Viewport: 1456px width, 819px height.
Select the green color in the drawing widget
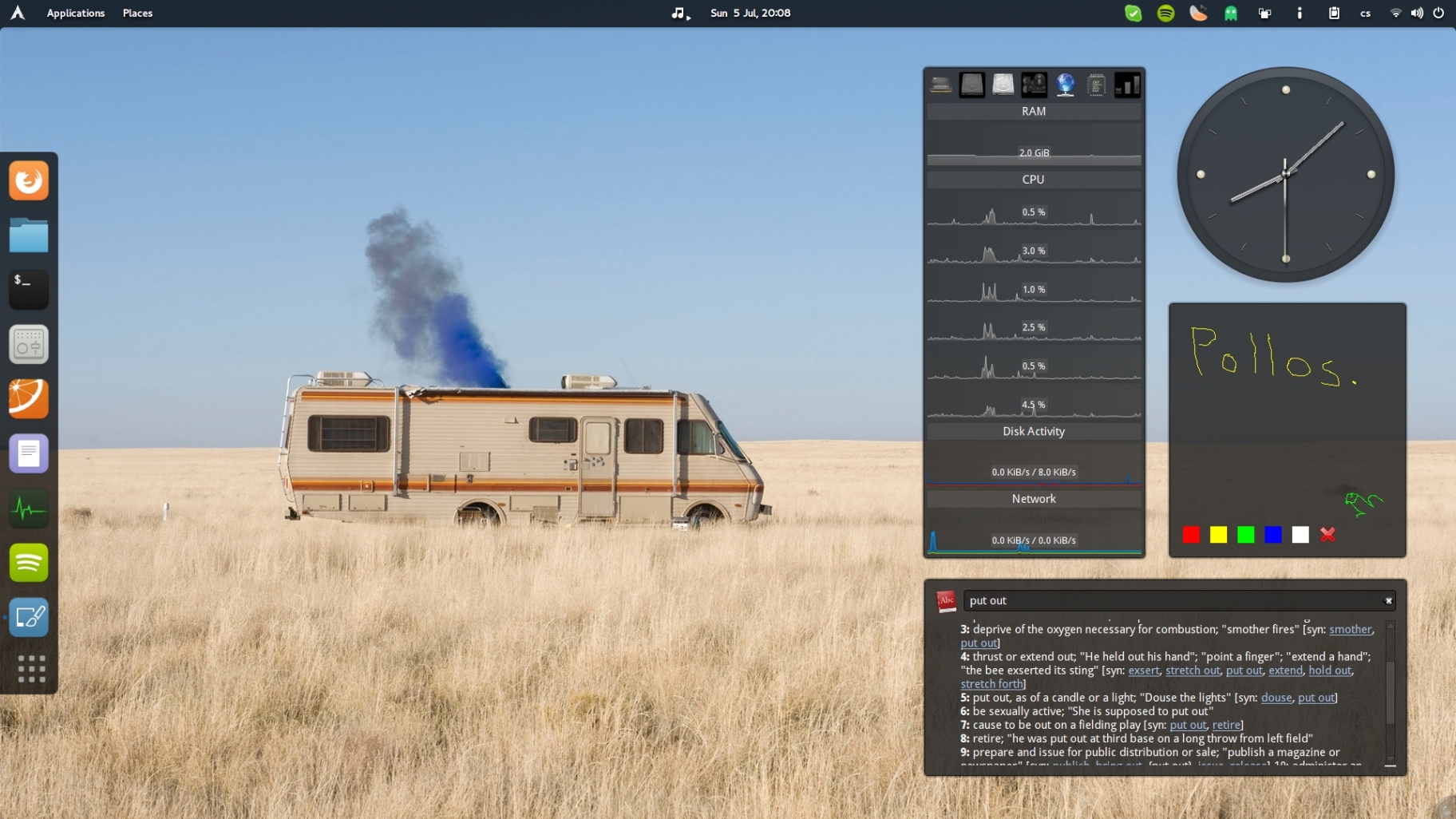[1245, 535]
